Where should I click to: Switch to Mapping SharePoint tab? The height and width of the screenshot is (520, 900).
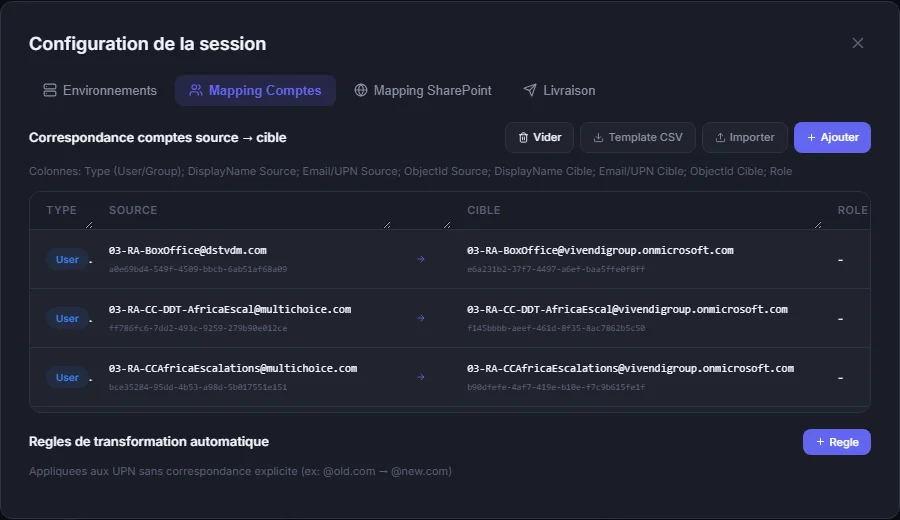click(x=422, y=91)
